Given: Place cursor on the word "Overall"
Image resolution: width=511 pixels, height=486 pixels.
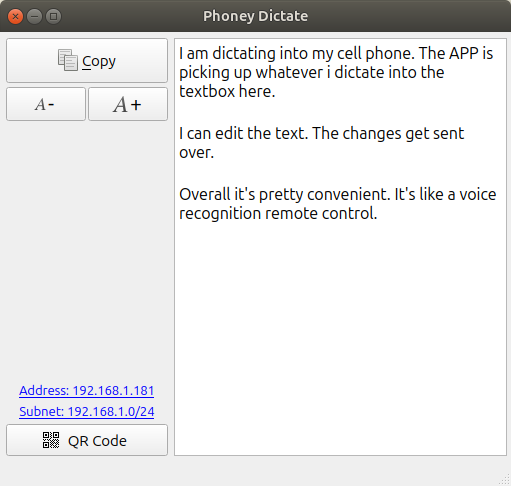Looking at the screenshot, I should pyautogui.click(x=205, y=194).
